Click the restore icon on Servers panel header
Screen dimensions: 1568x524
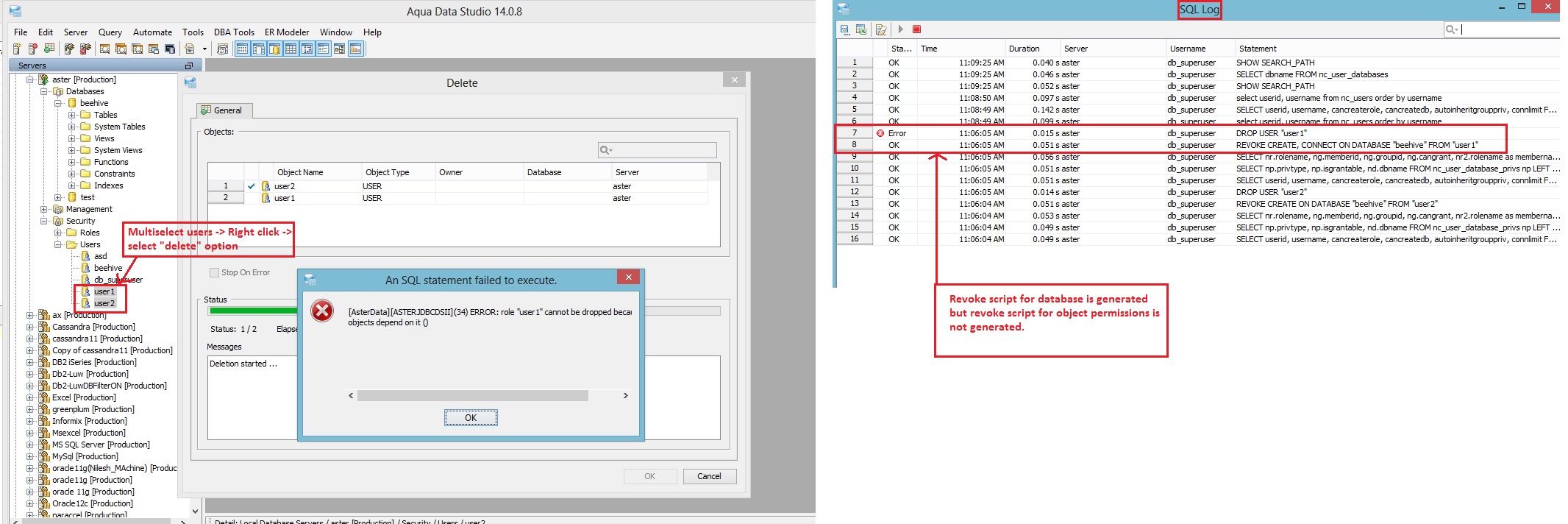tap(188, 65)
